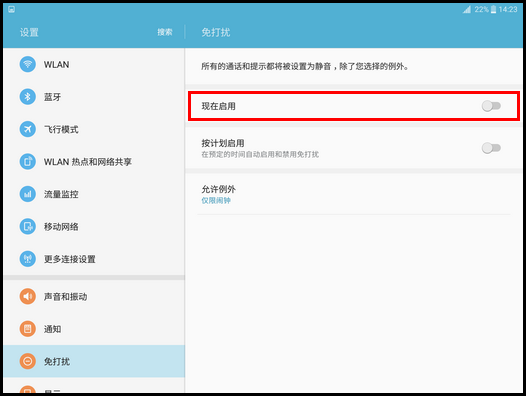Tap the notification icon for 通知
The height and width of the screenshot is (396, 526).
click(28, 329)
